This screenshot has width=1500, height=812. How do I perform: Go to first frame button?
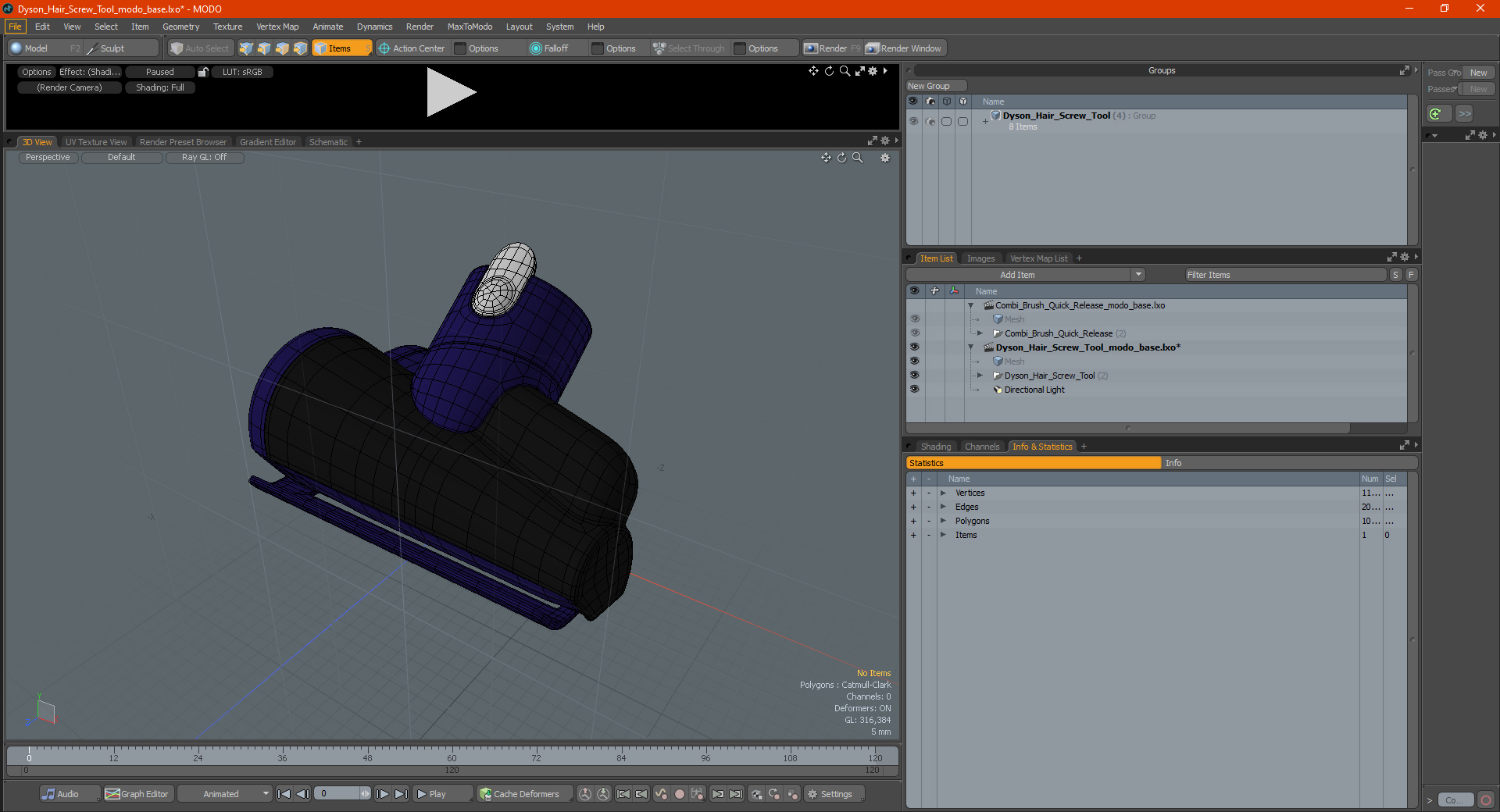pyautogui.click(x=284, y=794)
